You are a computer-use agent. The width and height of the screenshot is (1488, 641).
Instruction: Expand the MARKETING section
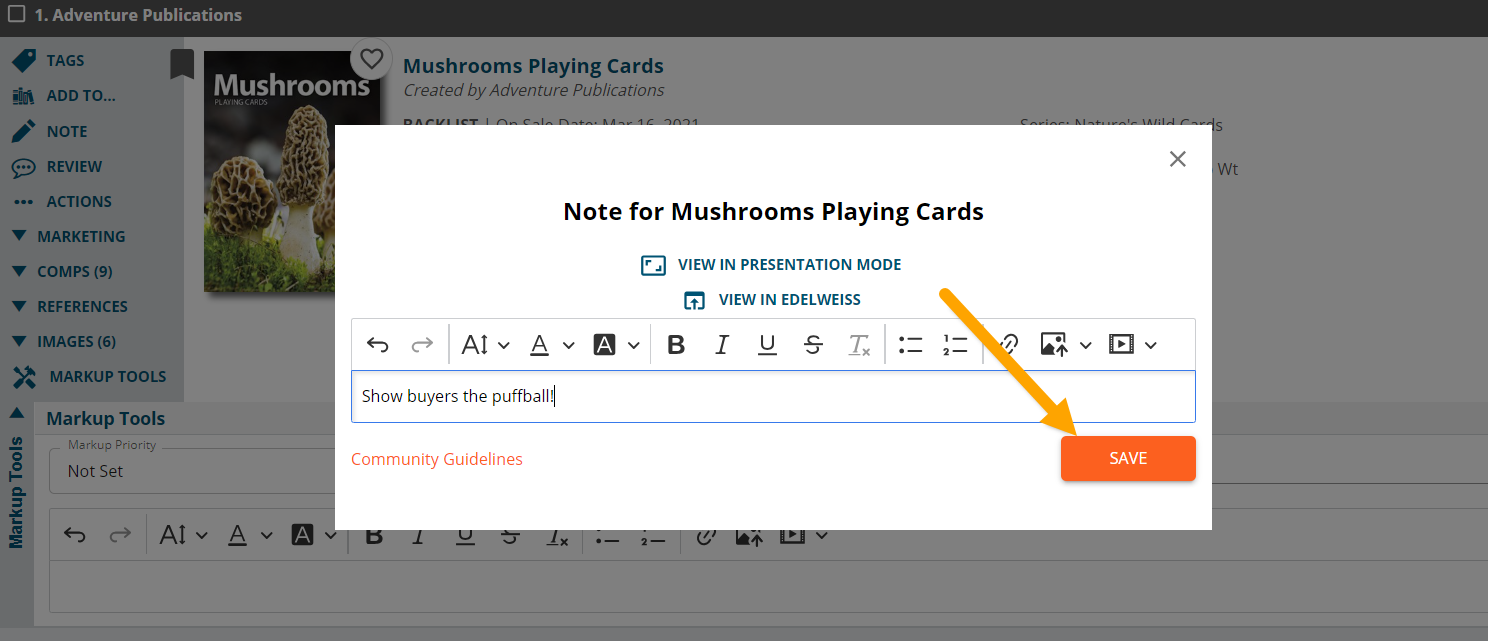pyautogui.click(x=69, y=236)
